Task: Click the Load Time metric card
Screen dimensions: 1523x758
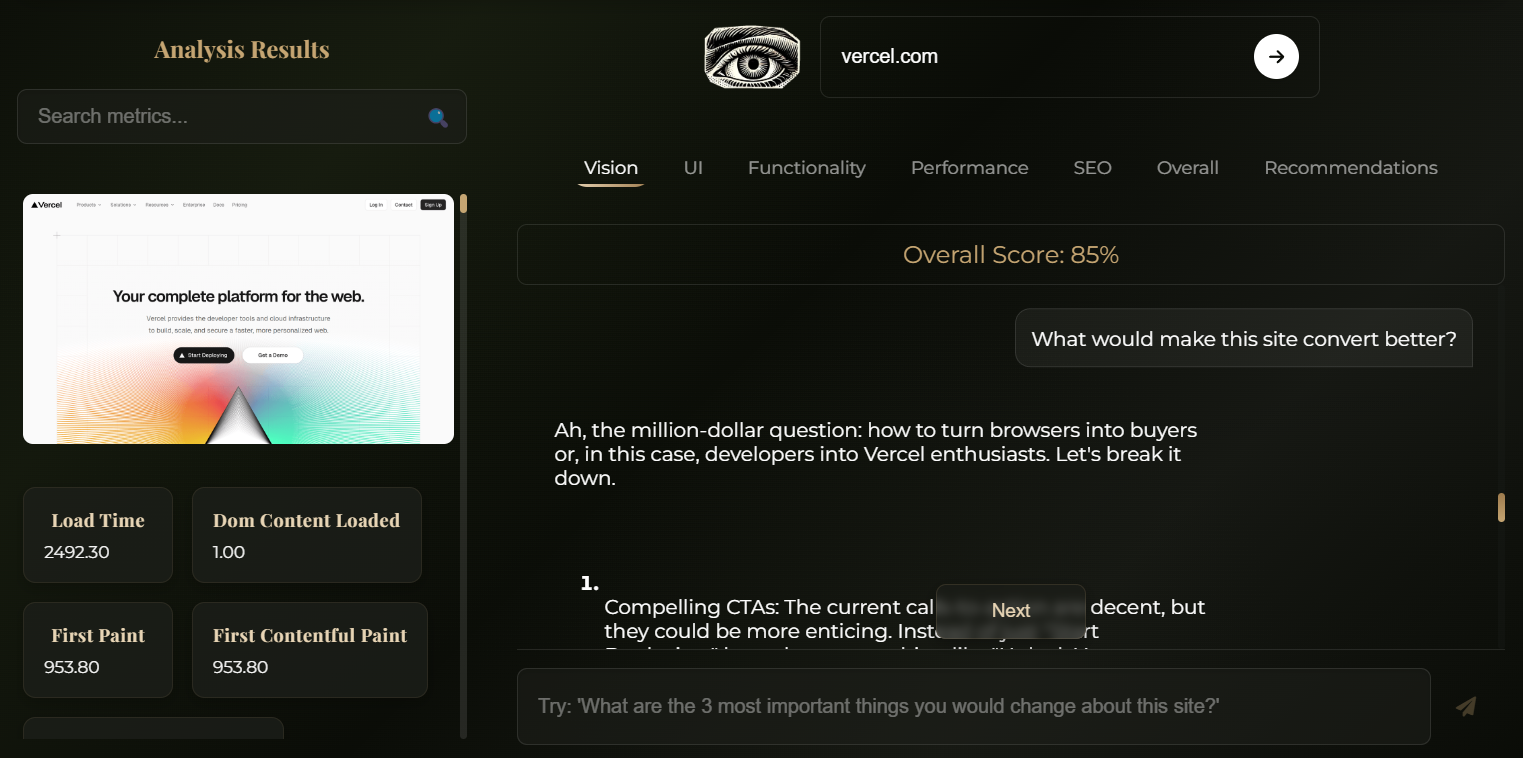Action: [x=98, y=535]
